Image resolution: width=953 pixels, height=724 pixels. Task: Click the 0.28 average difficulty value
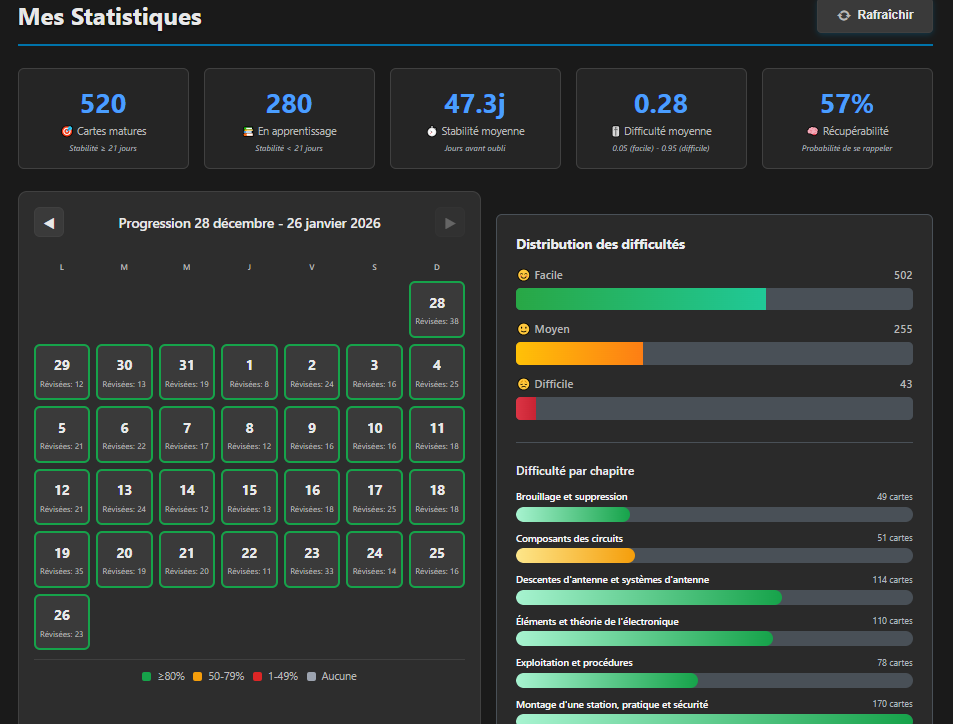coord(661,104)
